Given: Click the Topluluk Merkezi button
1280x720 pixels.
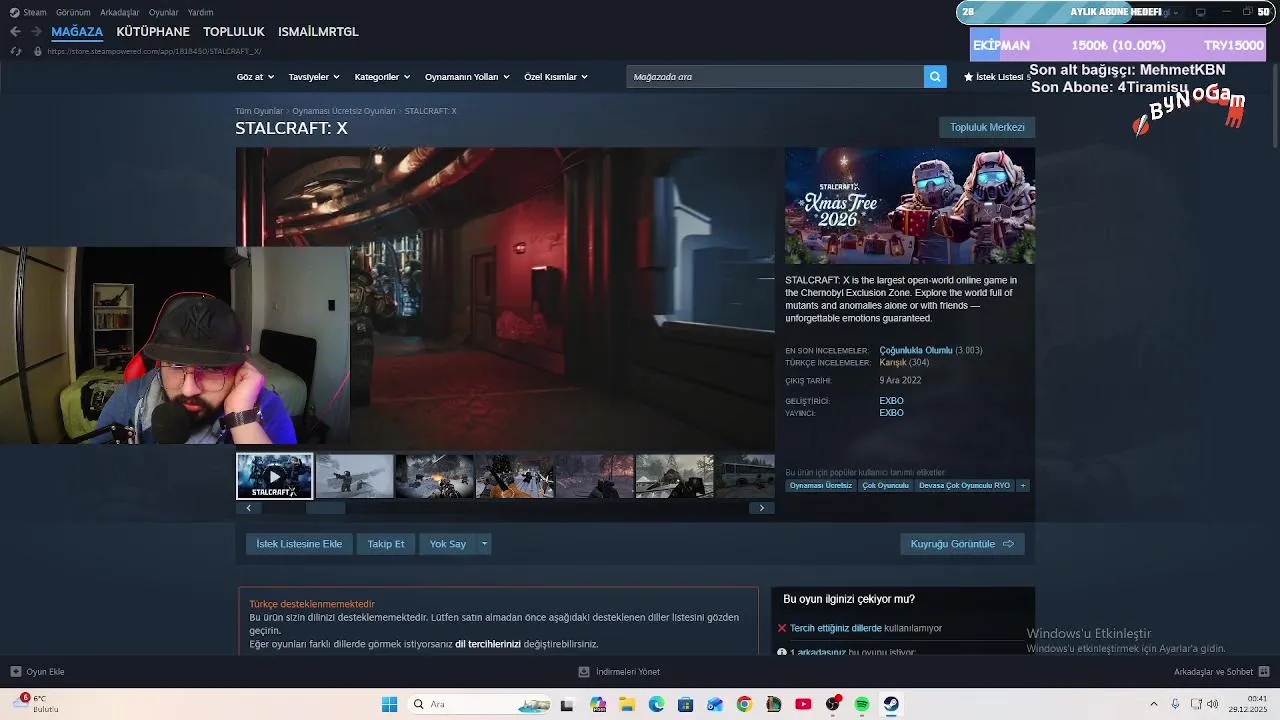Looking at the screenshot, I should pos(987,127).
